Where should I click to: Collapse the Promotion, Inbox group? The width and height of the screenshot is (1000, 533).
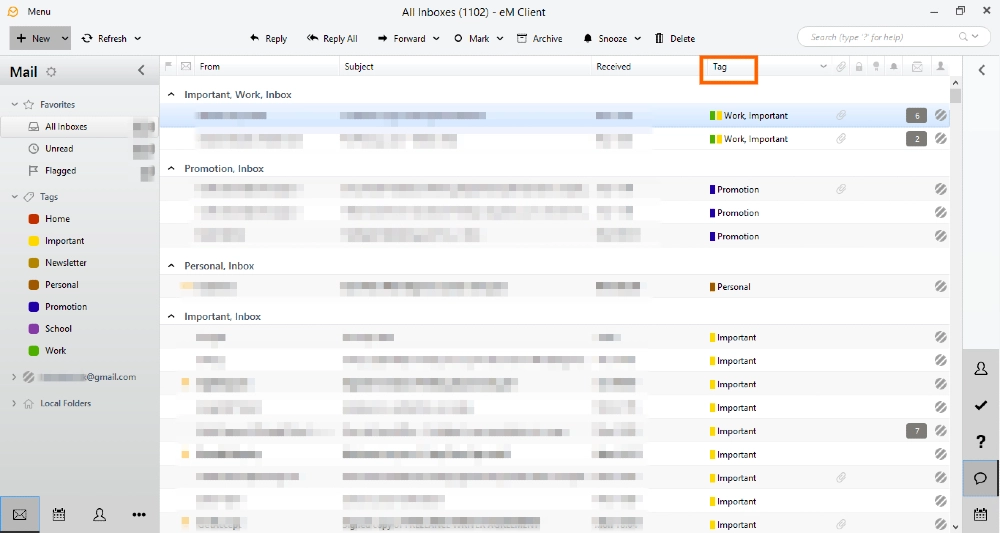click(171, 168)
